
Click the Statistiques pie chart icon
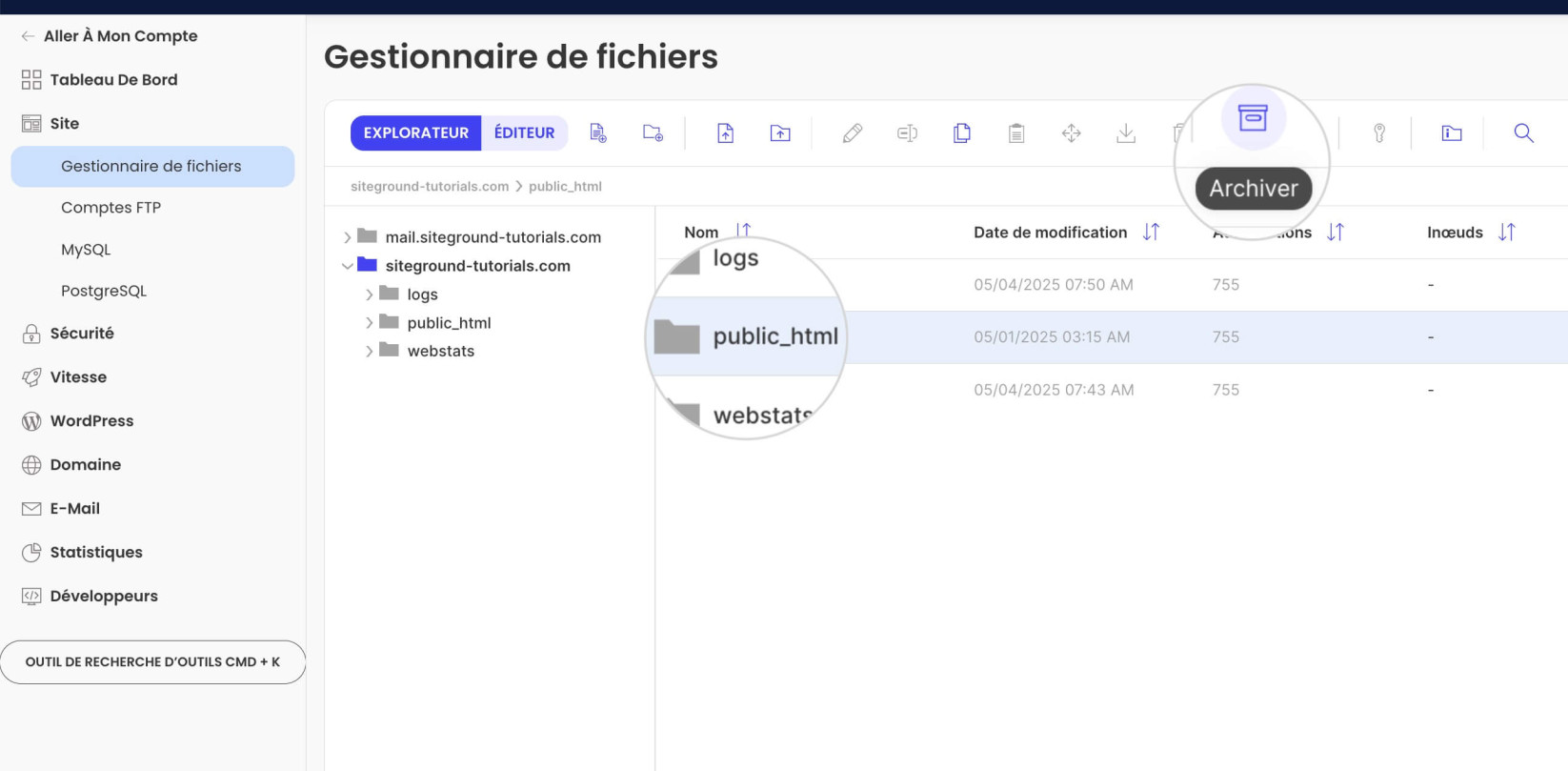point(31,553)
